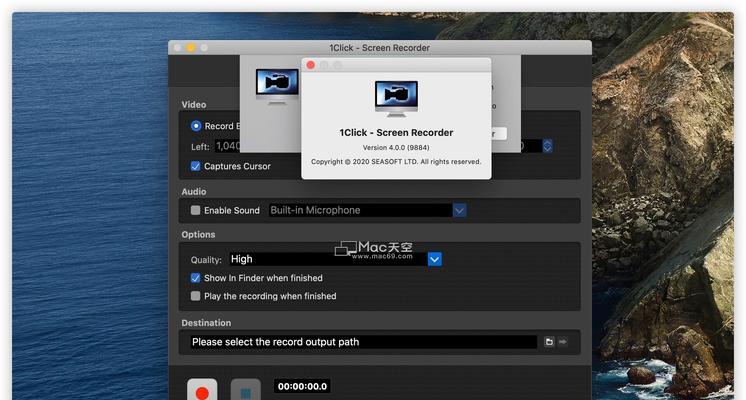746x400 pixels.
Task: Minimize main window with yellow button
Action: pos(191,48)
